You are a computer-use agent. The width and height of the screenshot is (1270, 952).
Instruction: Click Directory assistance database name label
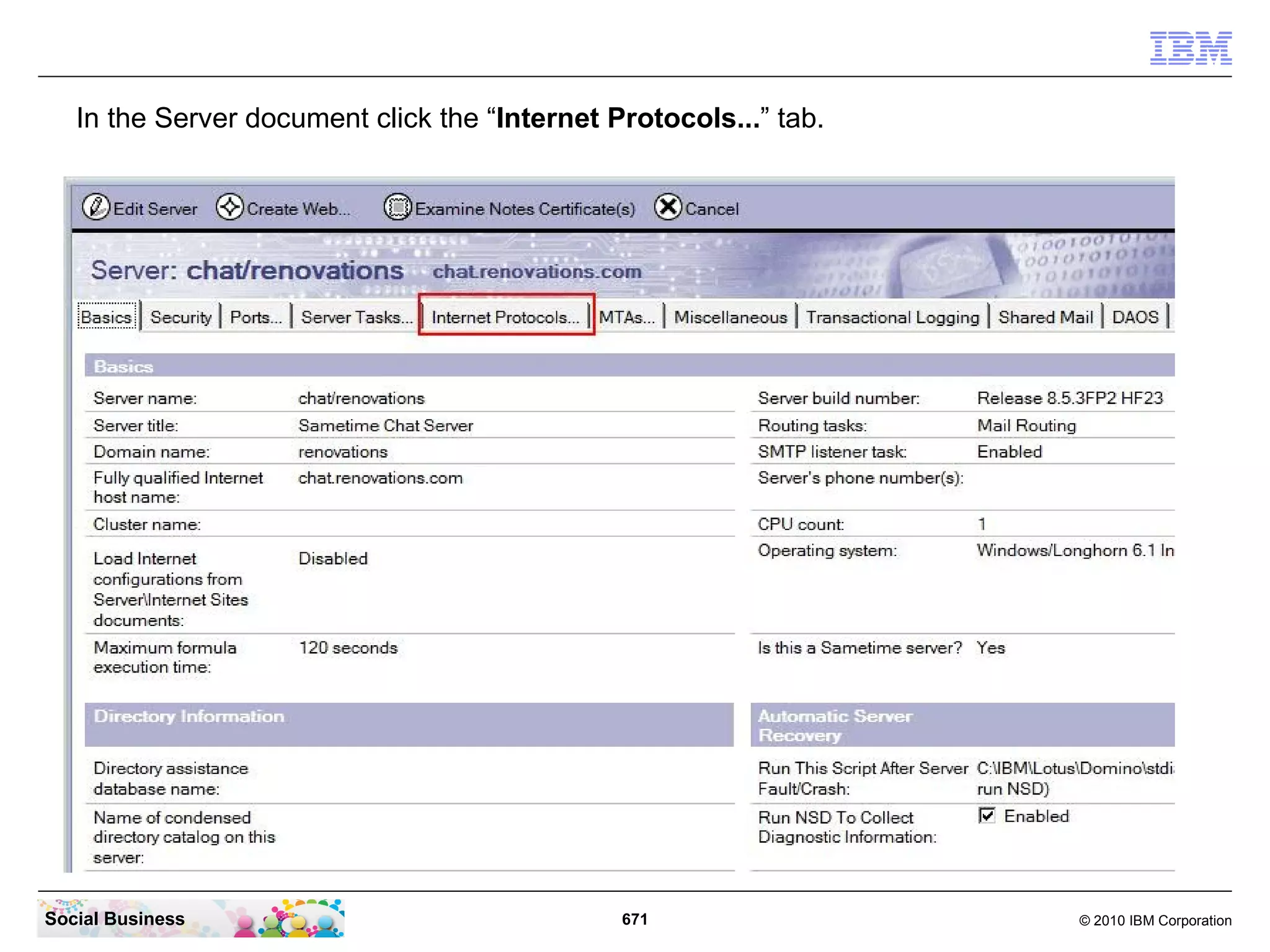click(x=171, y=778)
